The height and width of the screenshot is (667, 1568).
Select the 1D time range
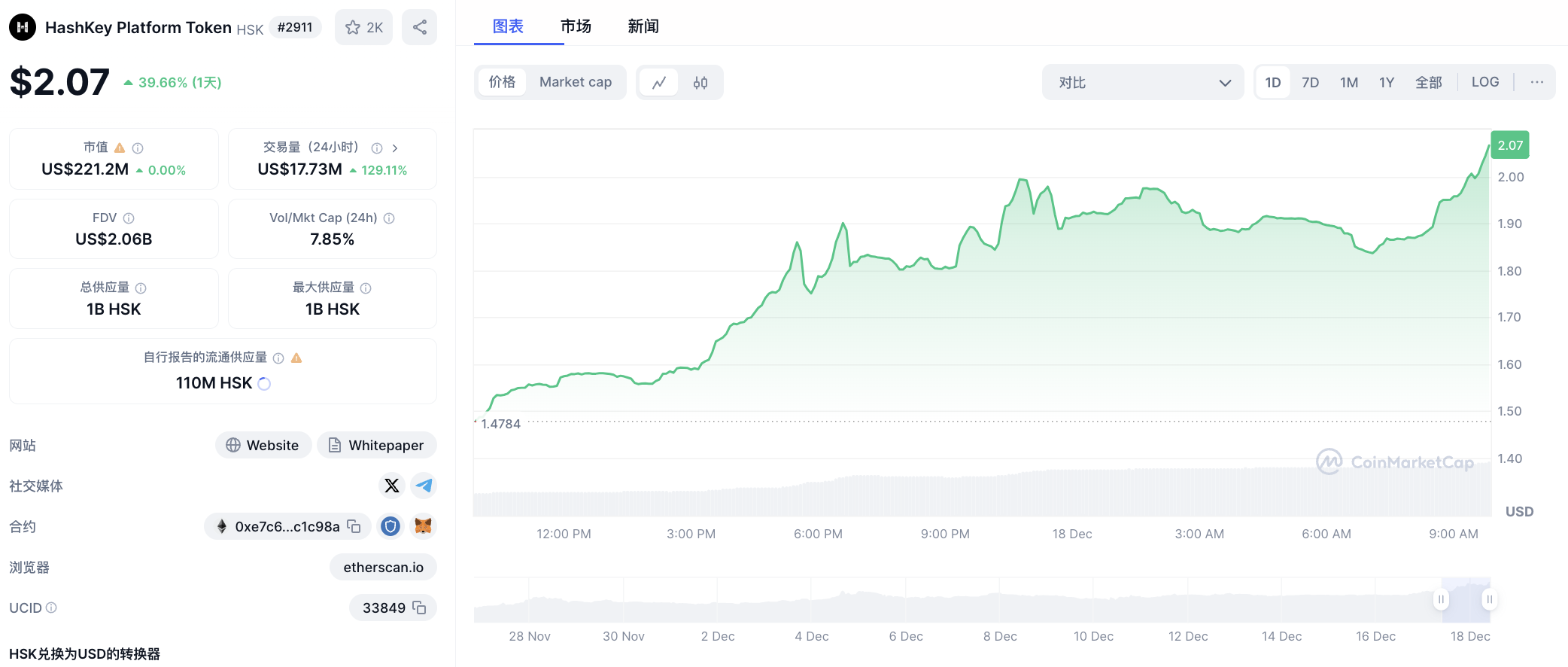click(1273, 82)
